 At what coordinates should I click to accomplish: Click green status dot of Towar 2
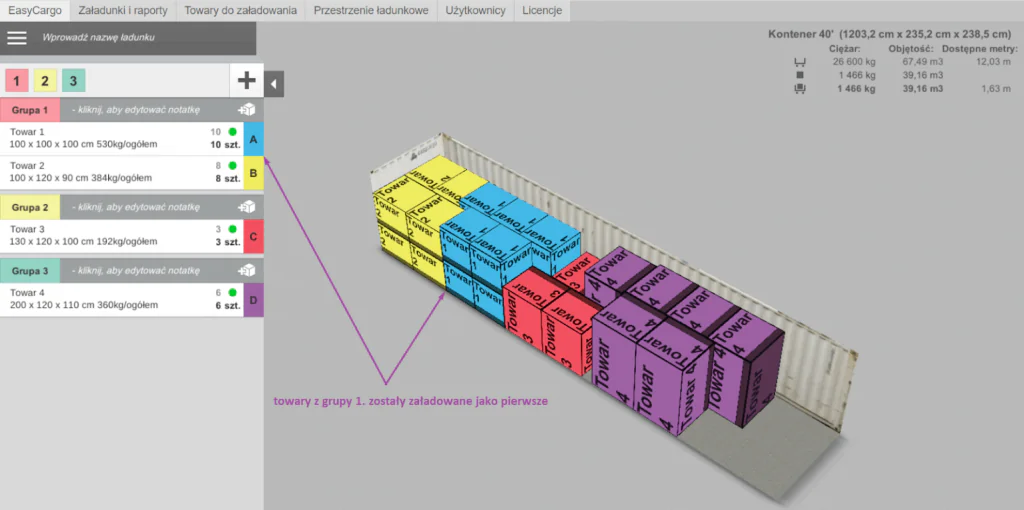coord(232,166)
